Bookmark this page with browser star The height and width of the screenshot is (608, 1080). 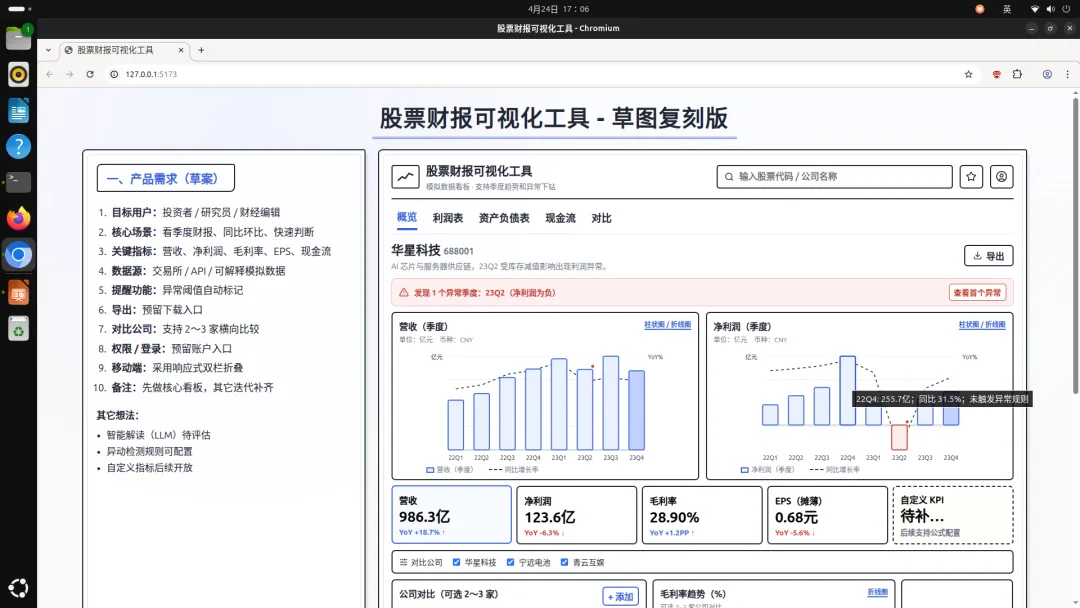[968, 74]
